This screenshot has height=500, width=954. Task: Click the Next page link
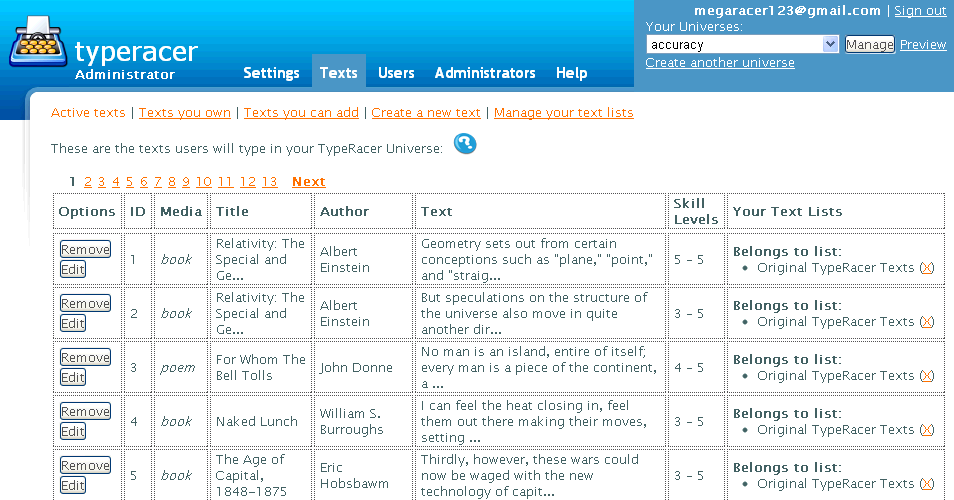[x=308, y=182]
